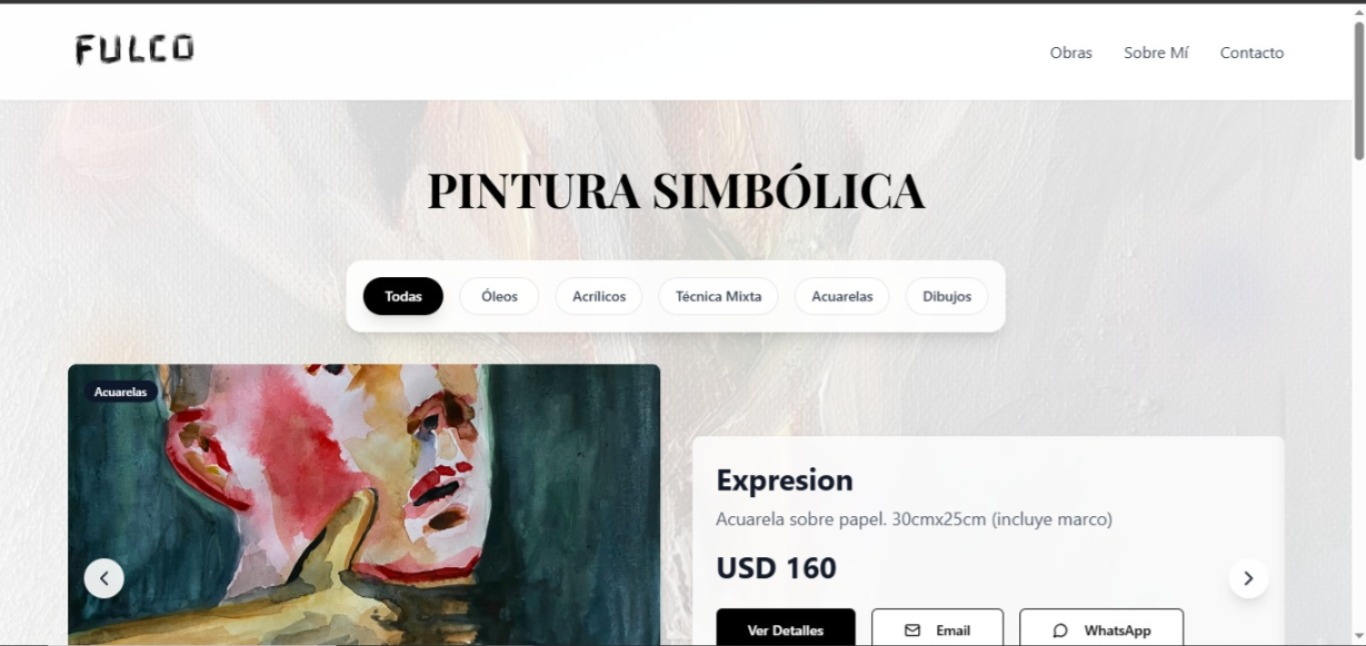This screenshot has height=646, width=1366.
Task: Open Obras in navigation menu
Action: [x=1071, y=53]
